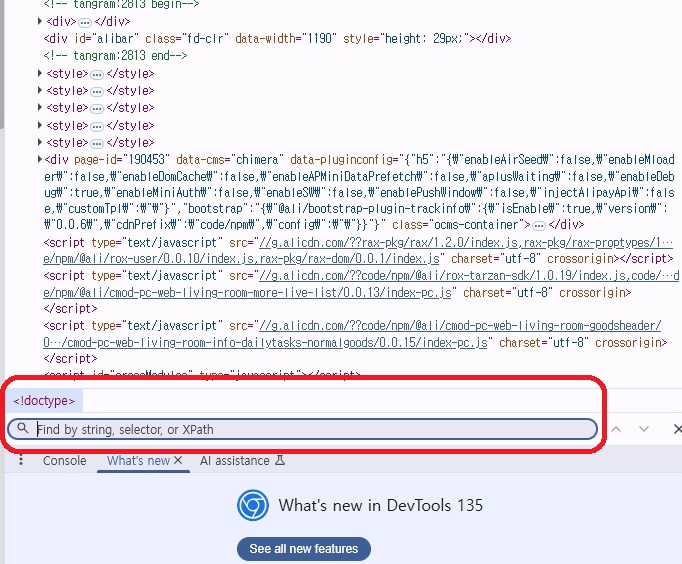Screen dimensions: 682x564
Task: Click ellipsis badge in second style element
Action: tap(97, 91)
